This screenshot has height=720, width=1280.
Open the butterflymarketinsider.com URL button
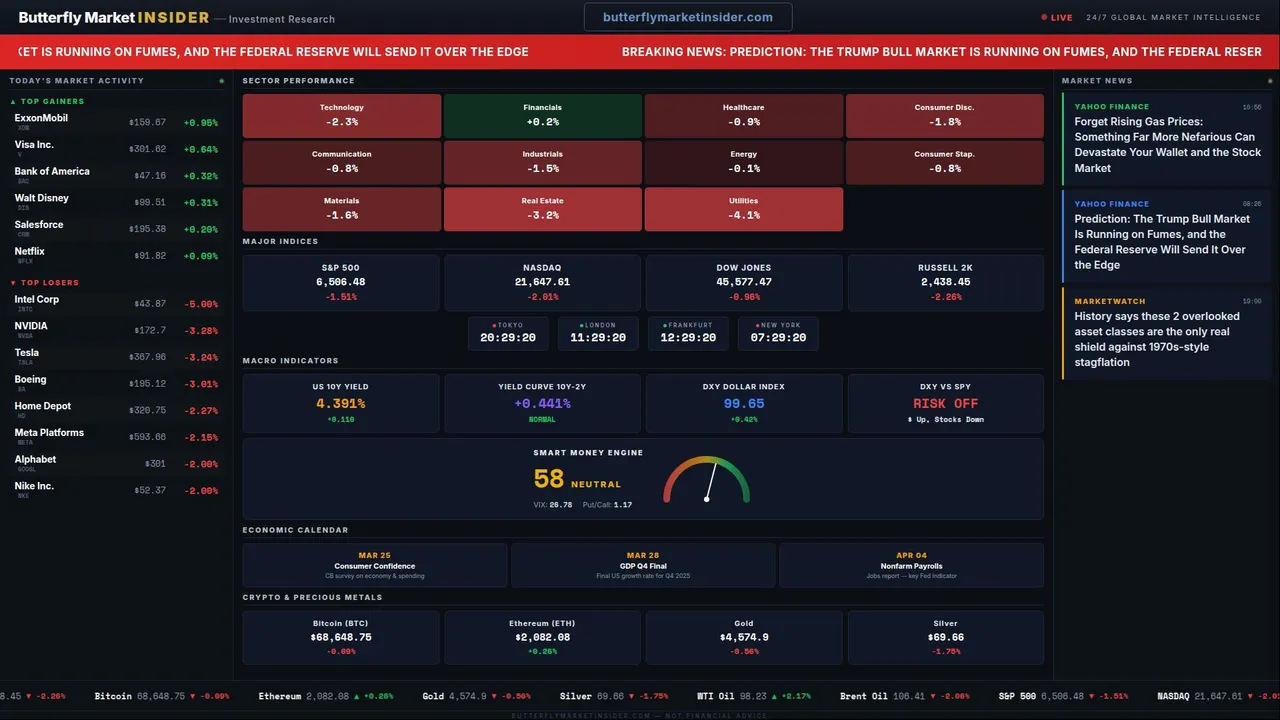(x=688, y=17)
